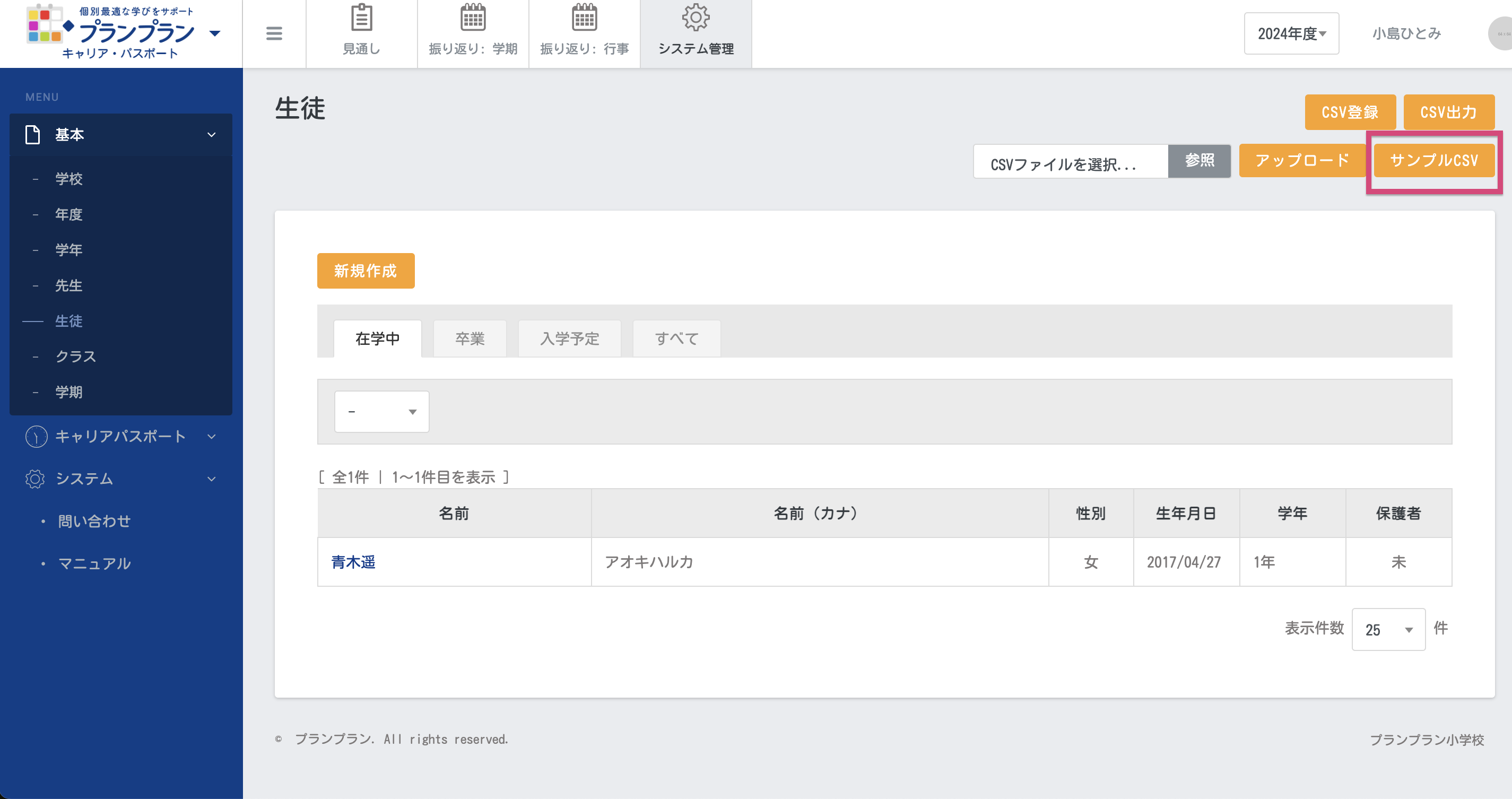Open 振り返り：学期 calendar icon
1512x799 pixels.
point(473,18)
